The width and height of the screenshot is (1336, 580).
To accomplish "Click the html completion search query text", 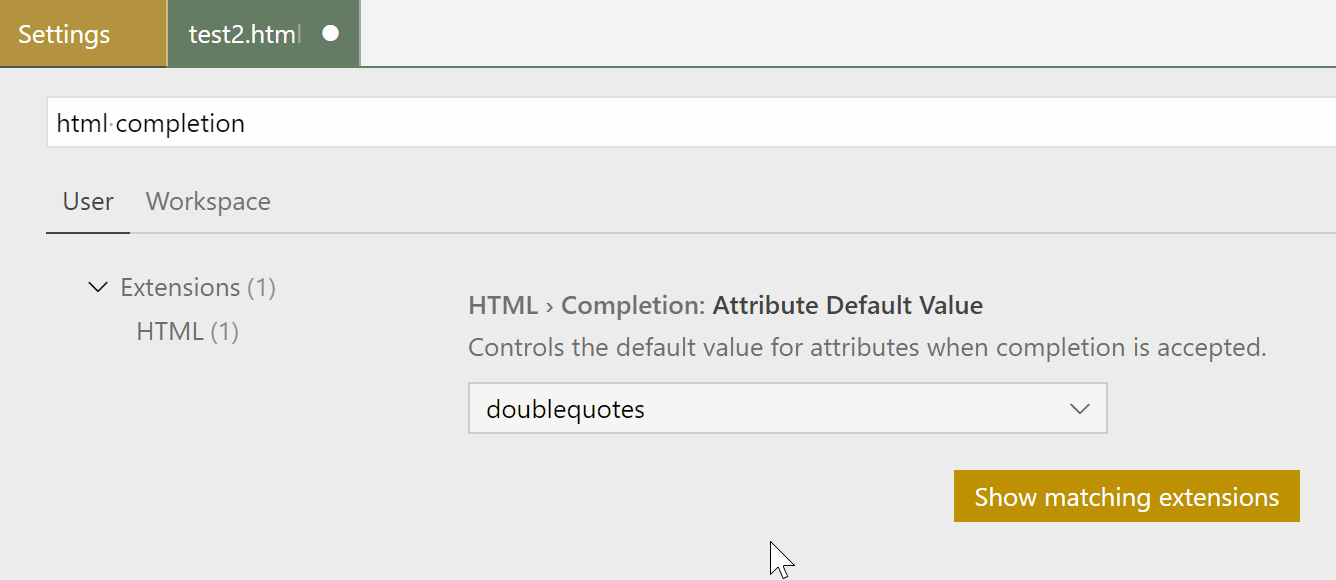I will click(150, 122).
